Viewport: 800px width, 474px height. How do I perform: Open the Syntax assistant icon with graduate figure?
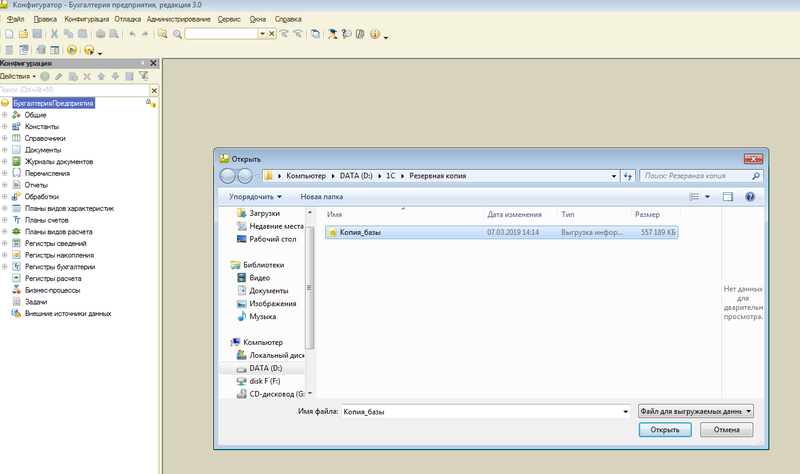(332, 34)
